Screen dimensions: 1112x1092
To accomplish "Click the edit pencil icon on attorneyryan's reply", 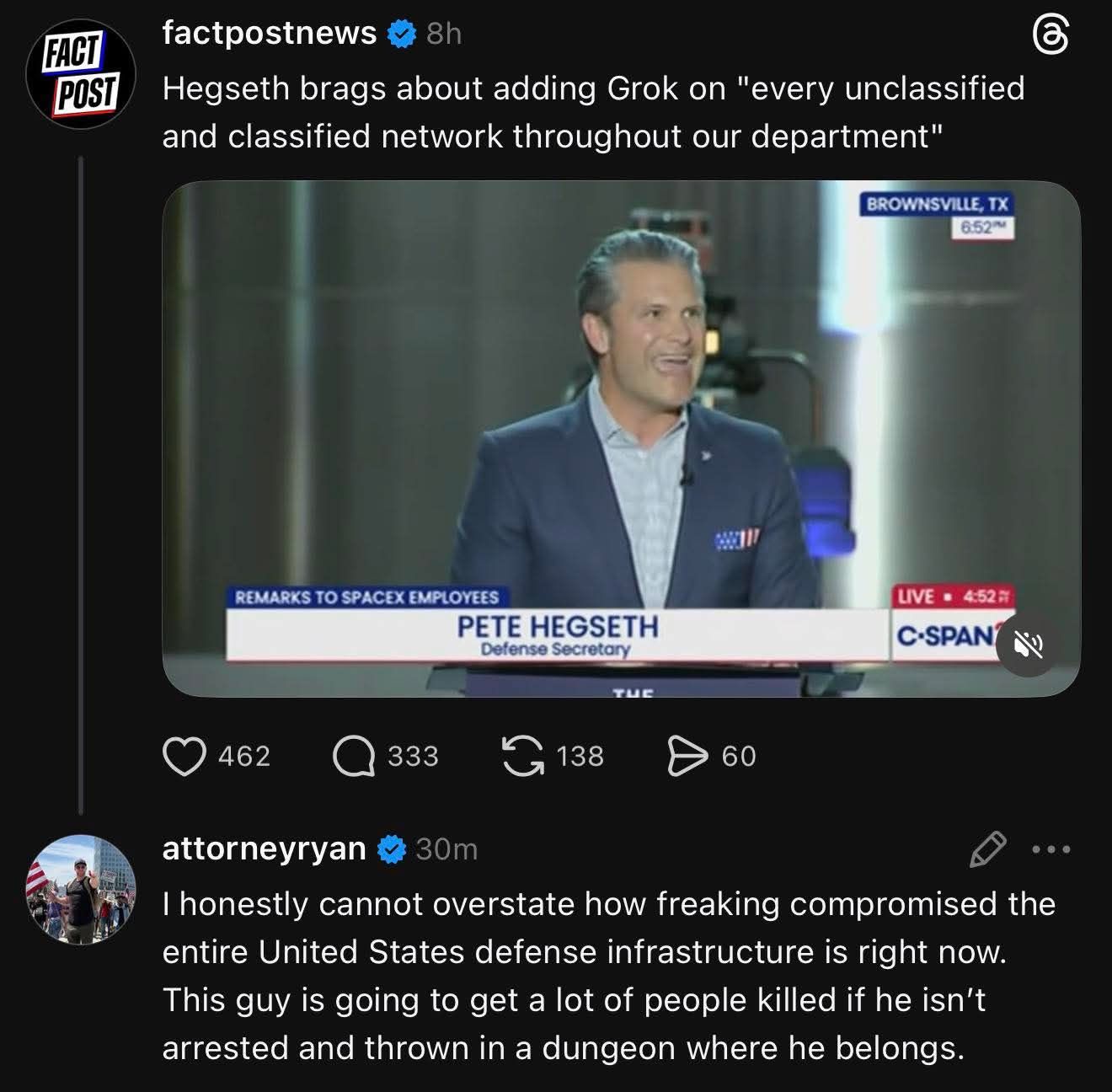I will coord(987,849).
